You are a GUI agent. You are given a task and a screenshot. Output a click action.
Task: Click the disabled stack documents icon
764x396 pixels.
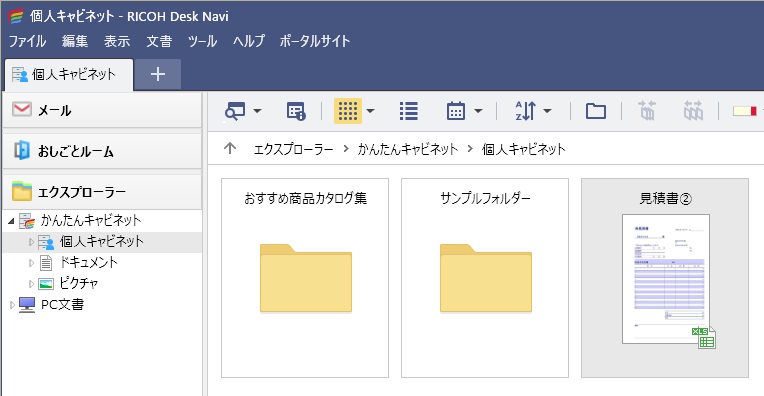click(647, 111)
